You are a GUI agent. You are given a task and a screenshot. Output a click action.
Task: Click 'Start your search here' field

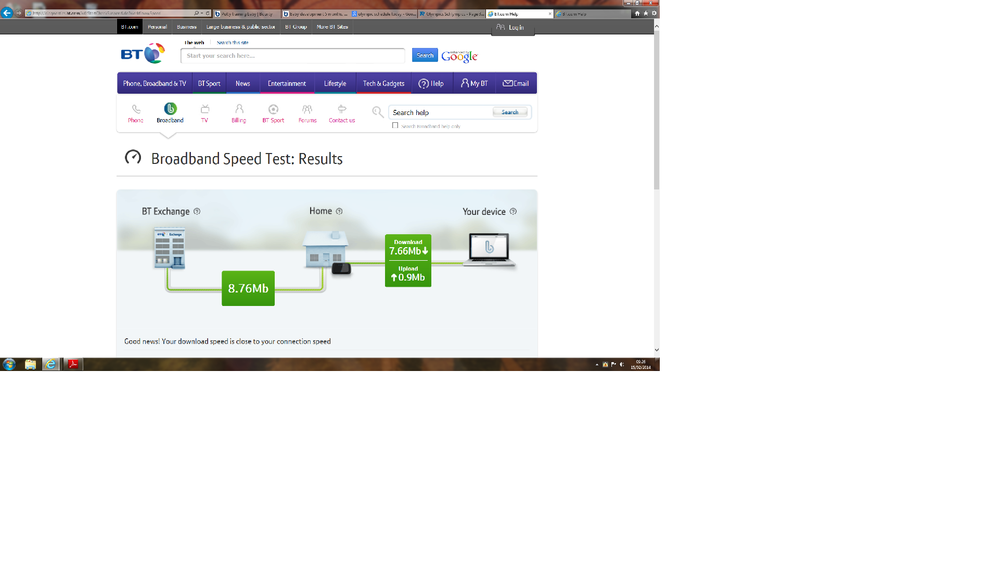(292, 56)
